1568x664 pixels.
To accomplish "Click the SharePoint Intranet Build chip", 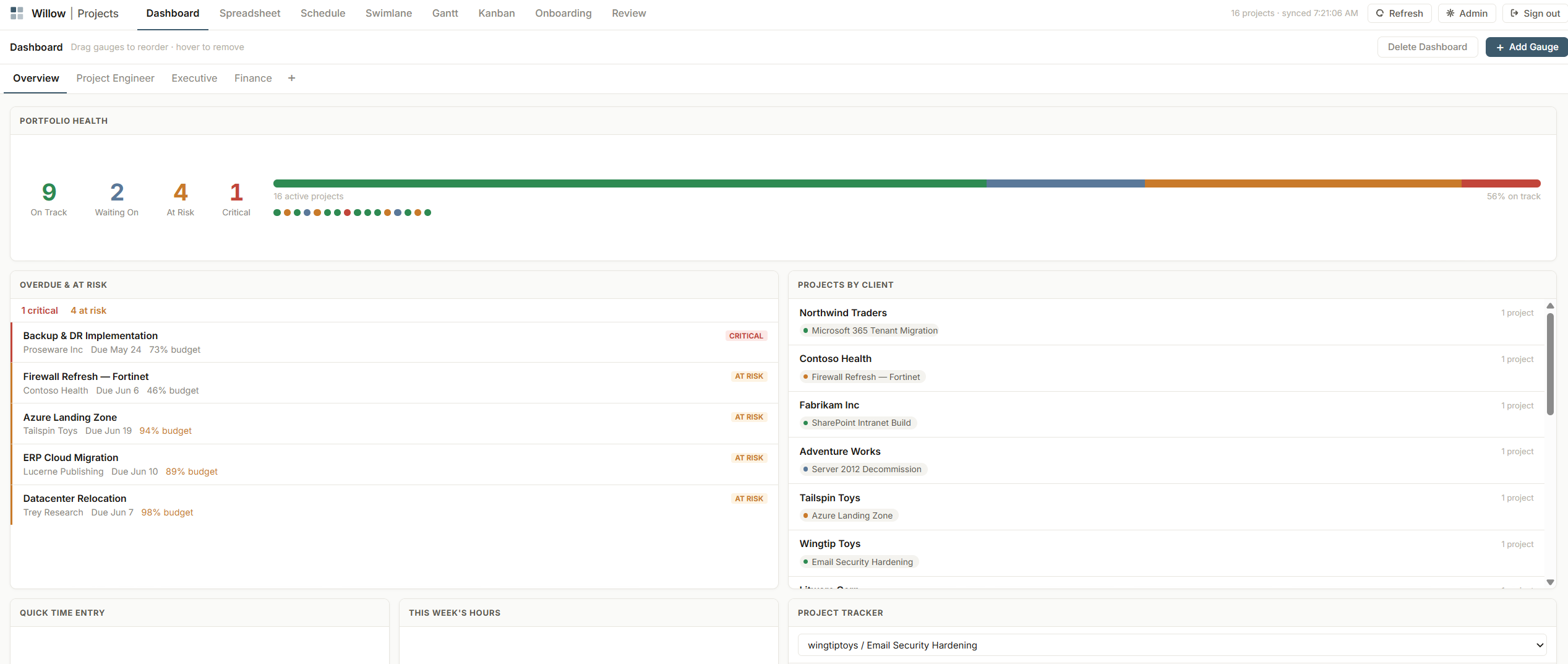I will pos(857,423).
